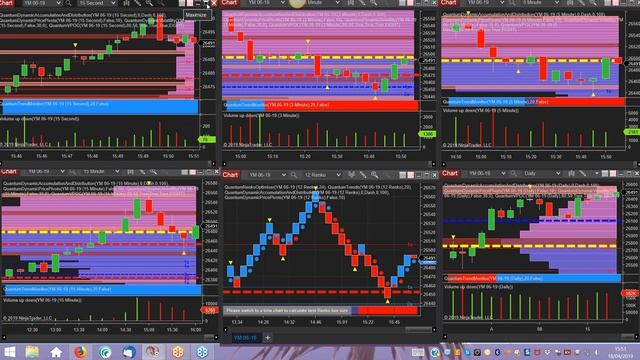The width and height of the screenshot is (640, 360).
Task: Open Chart menu in the 5 Minute chart
Action: click(449, 2)
